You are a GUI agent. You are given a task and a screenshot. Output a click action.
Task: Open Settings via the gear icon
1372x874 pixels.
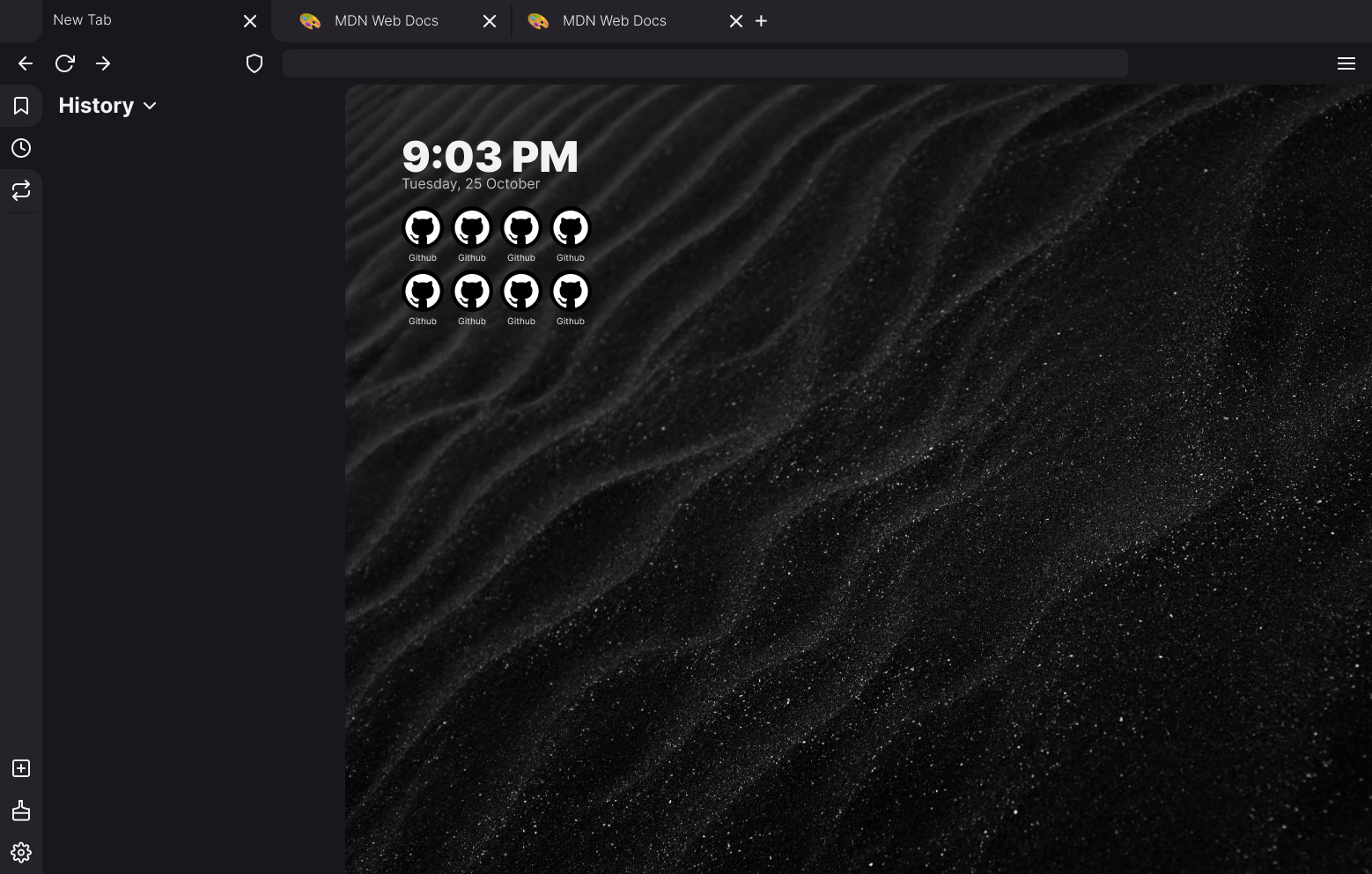[20, 852]
